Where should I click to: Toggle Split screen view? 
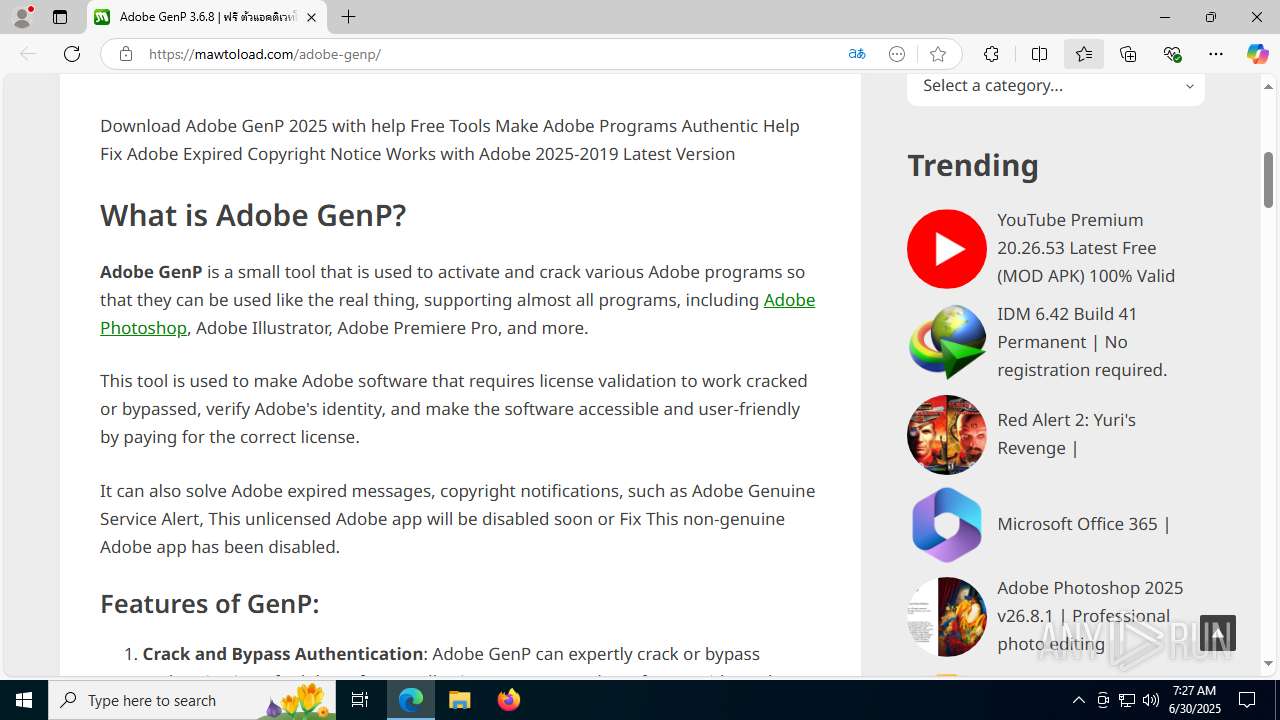coord(1039,54)
